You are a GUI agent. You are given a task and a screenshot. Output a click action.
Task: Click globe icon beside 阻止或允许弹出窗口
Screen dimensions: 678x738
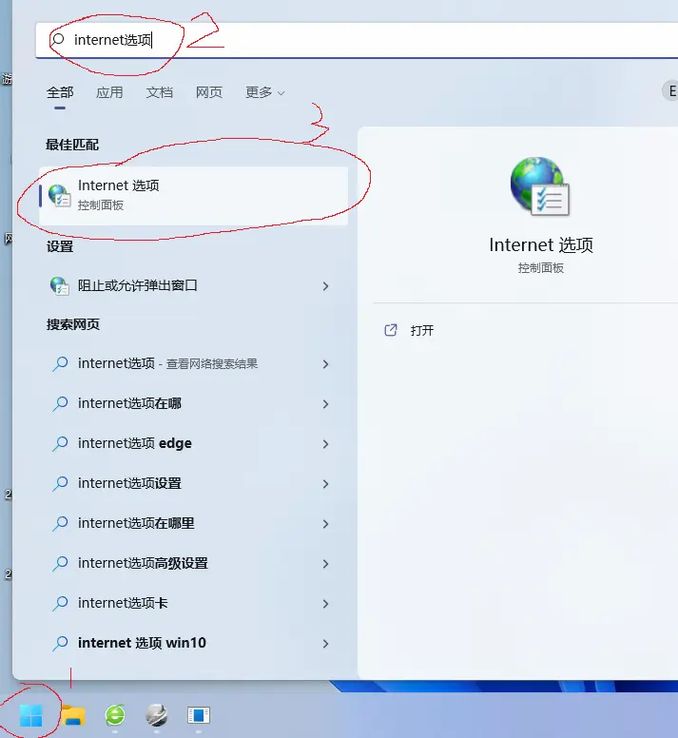[x=60, y=285]
